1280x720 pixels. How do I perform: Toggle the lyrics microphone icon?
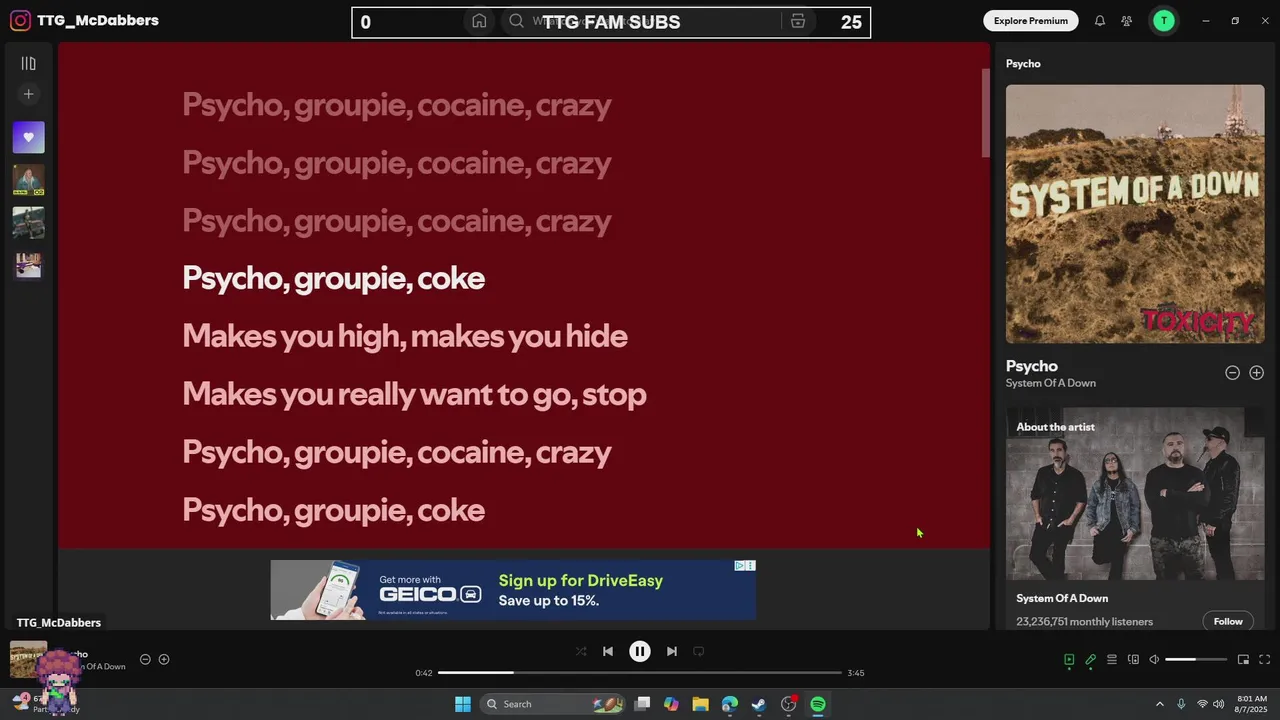tap(1091, 660)
